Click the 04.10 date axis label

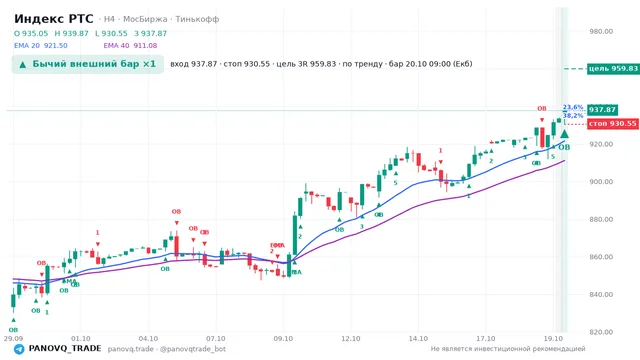coord(148,339)
